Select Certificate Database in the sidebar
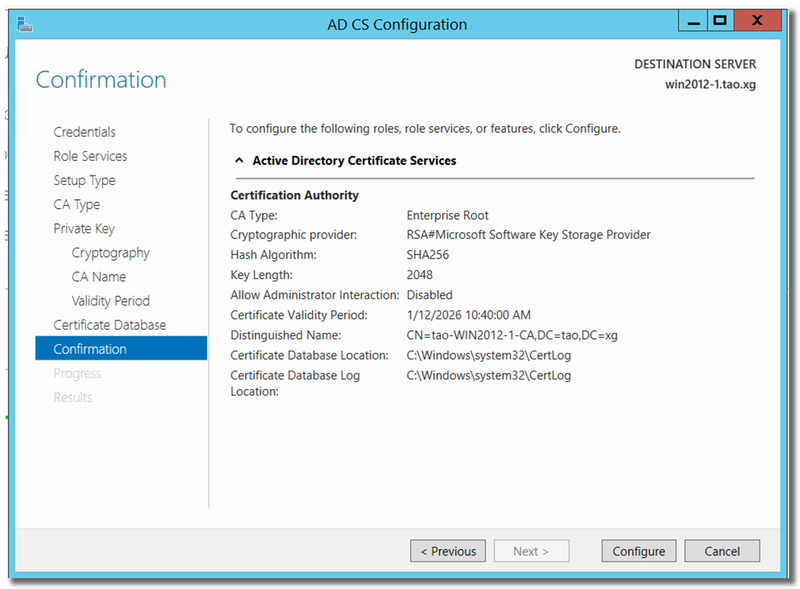 (109, 325)
